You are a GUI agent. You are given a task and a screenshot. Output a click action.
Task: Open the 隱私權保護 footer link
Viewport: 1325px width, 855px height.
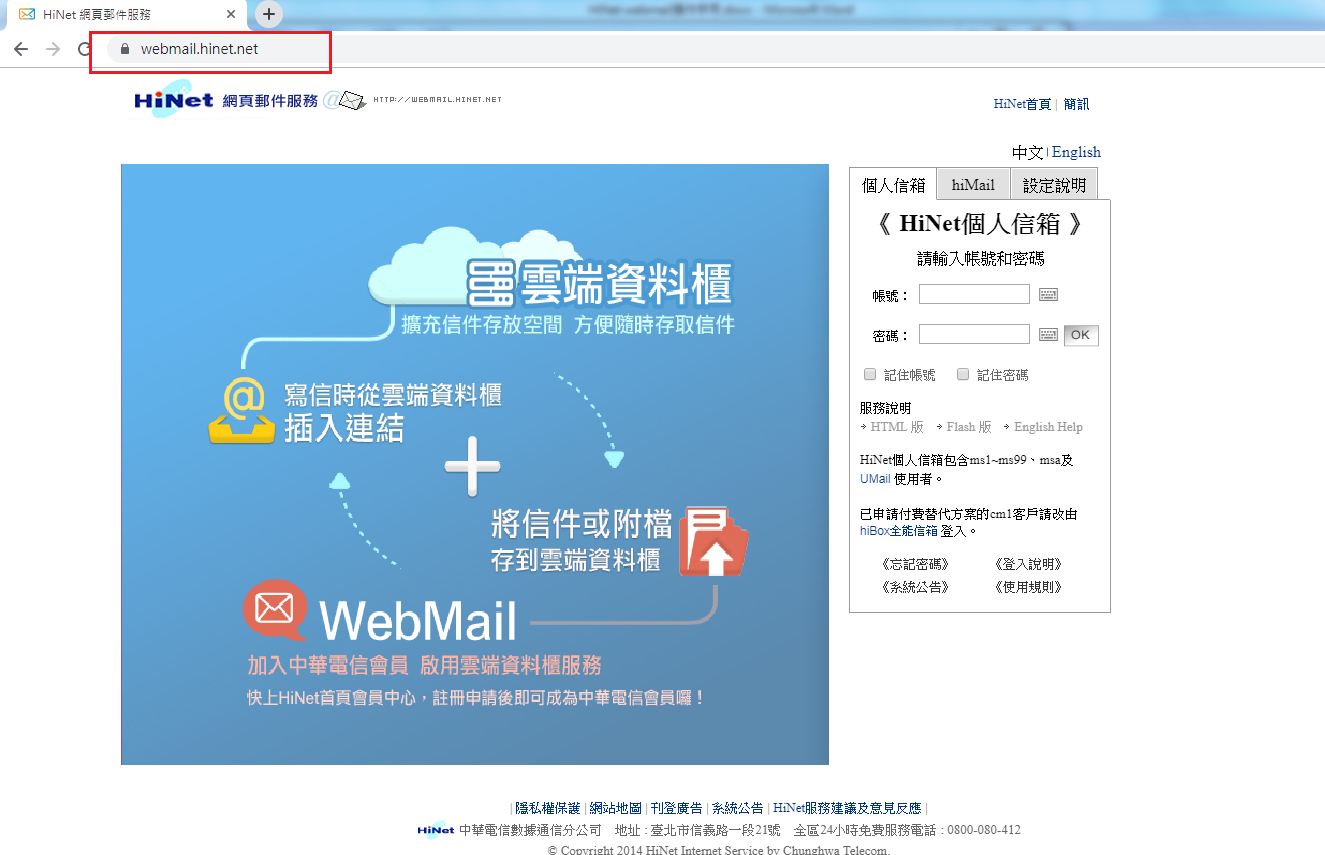tap(548, 808)
